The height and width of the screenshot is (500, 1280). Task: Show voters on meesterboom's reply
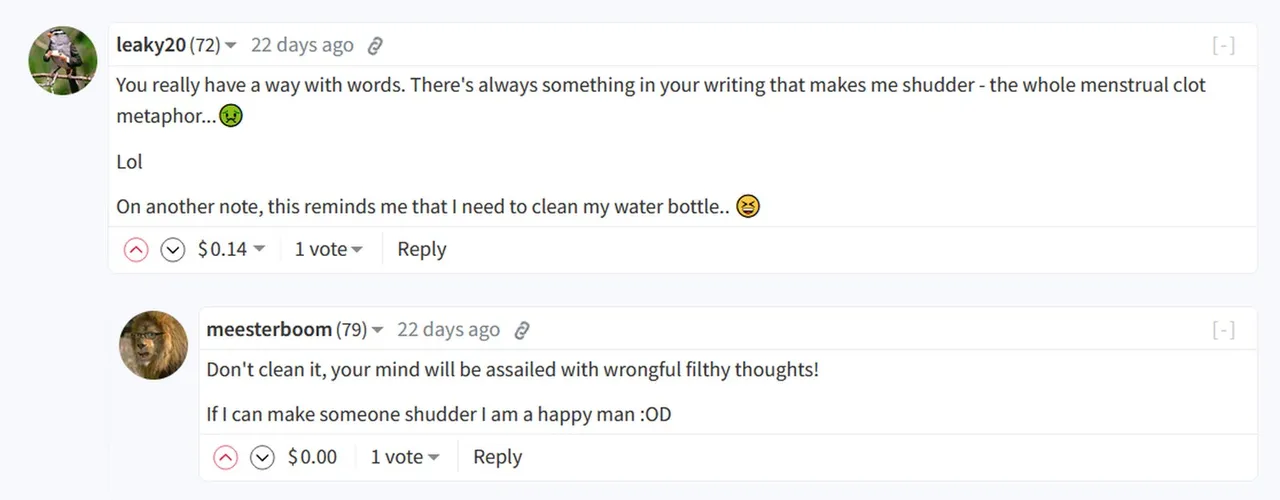click(405, 457)
